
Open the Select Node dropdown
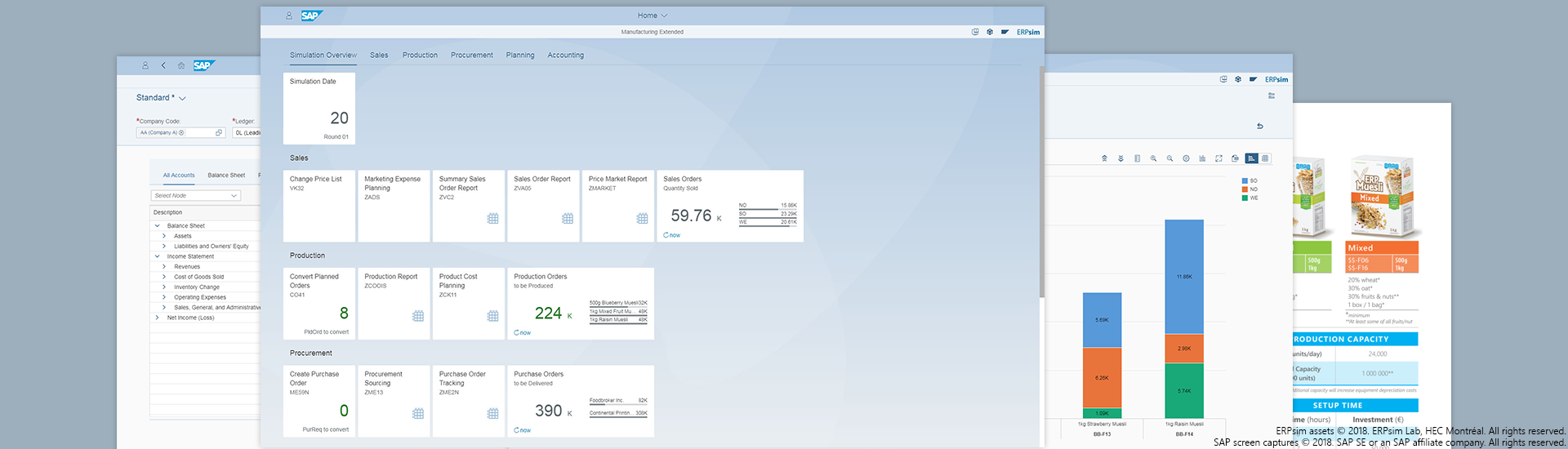click(196, 196)
